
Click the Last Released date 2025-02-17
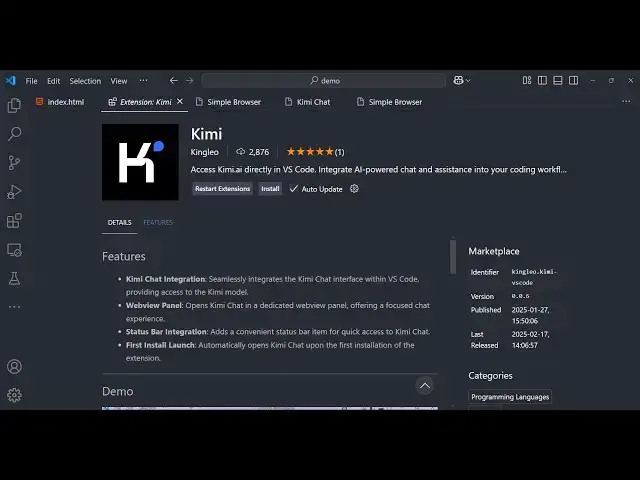(x=531, y=340)
